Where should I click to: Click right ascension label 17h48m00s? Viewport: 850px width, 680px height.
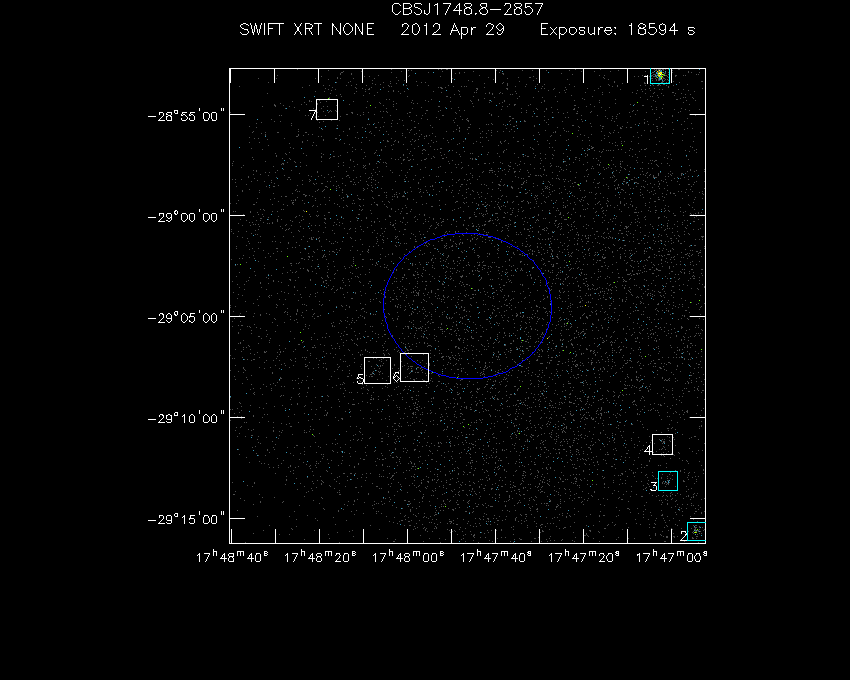tap(408, 557)
